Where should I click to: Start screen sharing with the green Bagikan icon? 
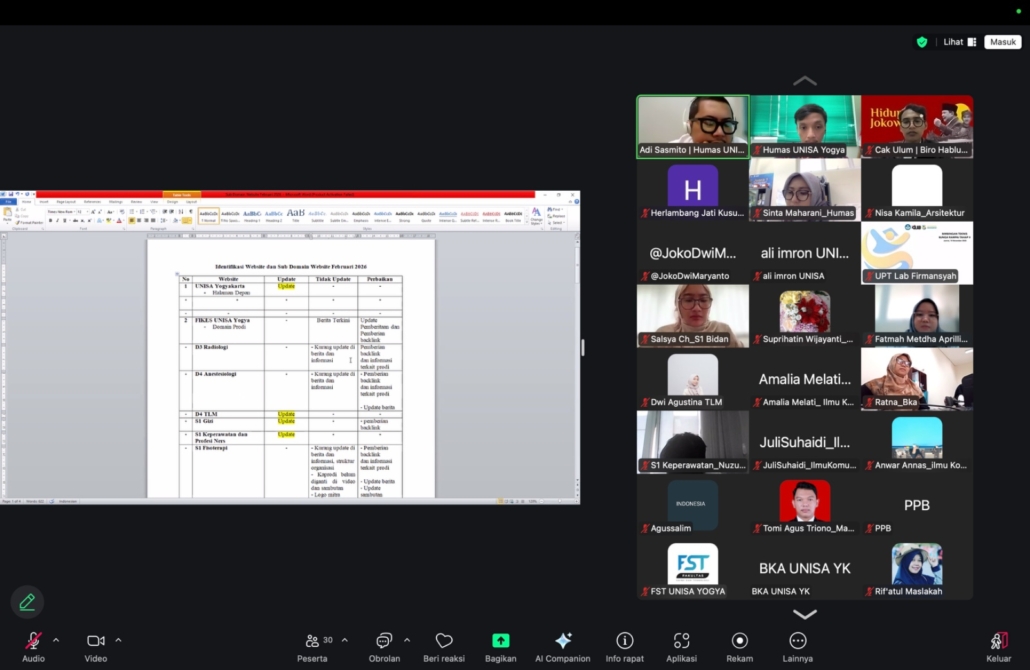pyautogui.click(x=500, y=641)
